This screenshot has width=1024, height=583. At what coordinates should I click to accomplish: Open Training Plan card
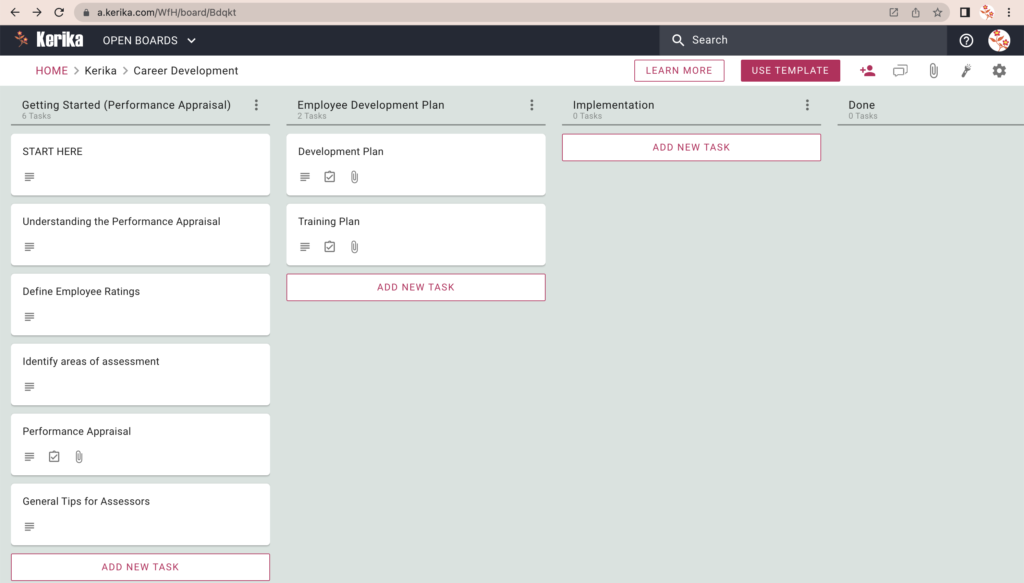tap(416, 234)
